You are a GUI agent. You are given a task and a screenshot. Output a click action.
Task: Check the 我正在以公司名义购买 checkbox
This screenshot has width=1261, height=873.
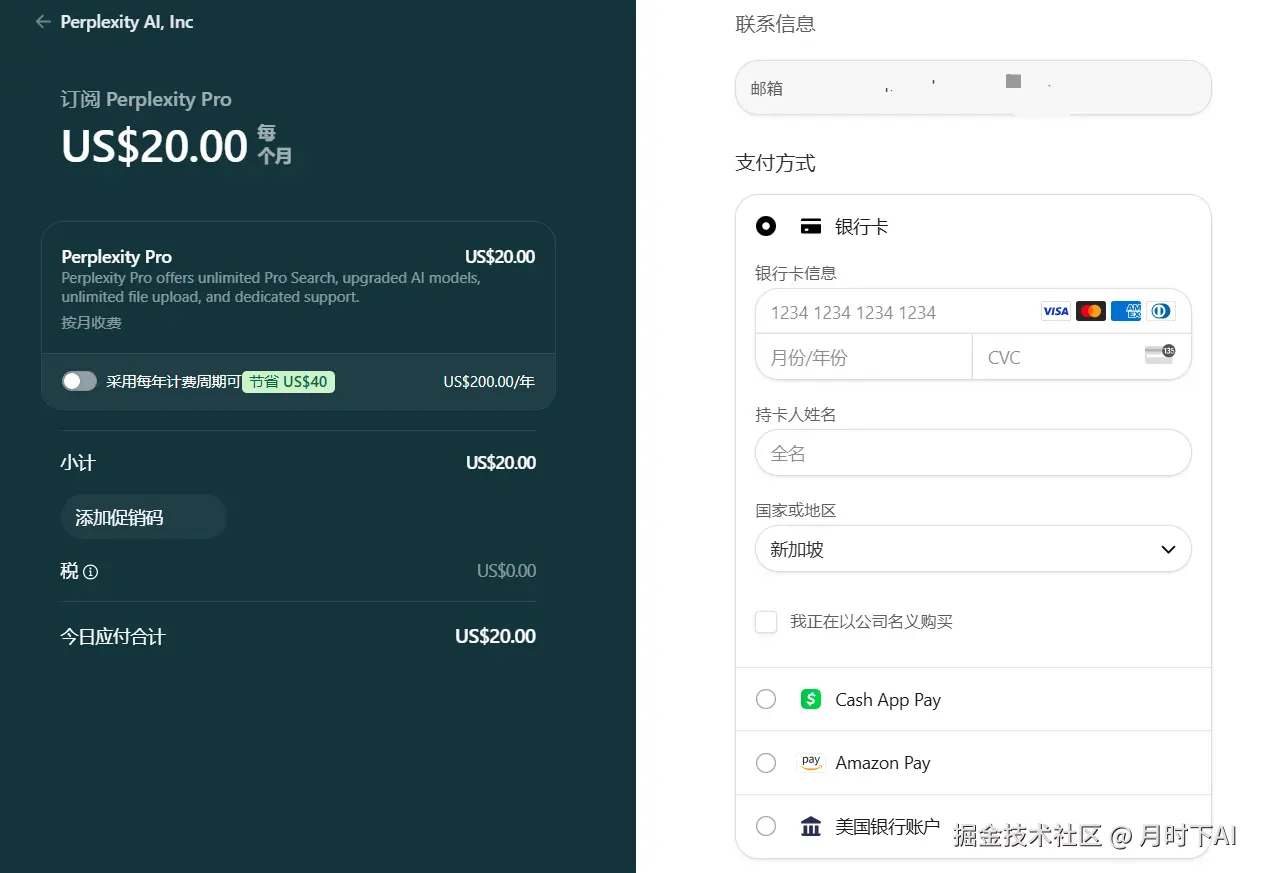(766, 622)
